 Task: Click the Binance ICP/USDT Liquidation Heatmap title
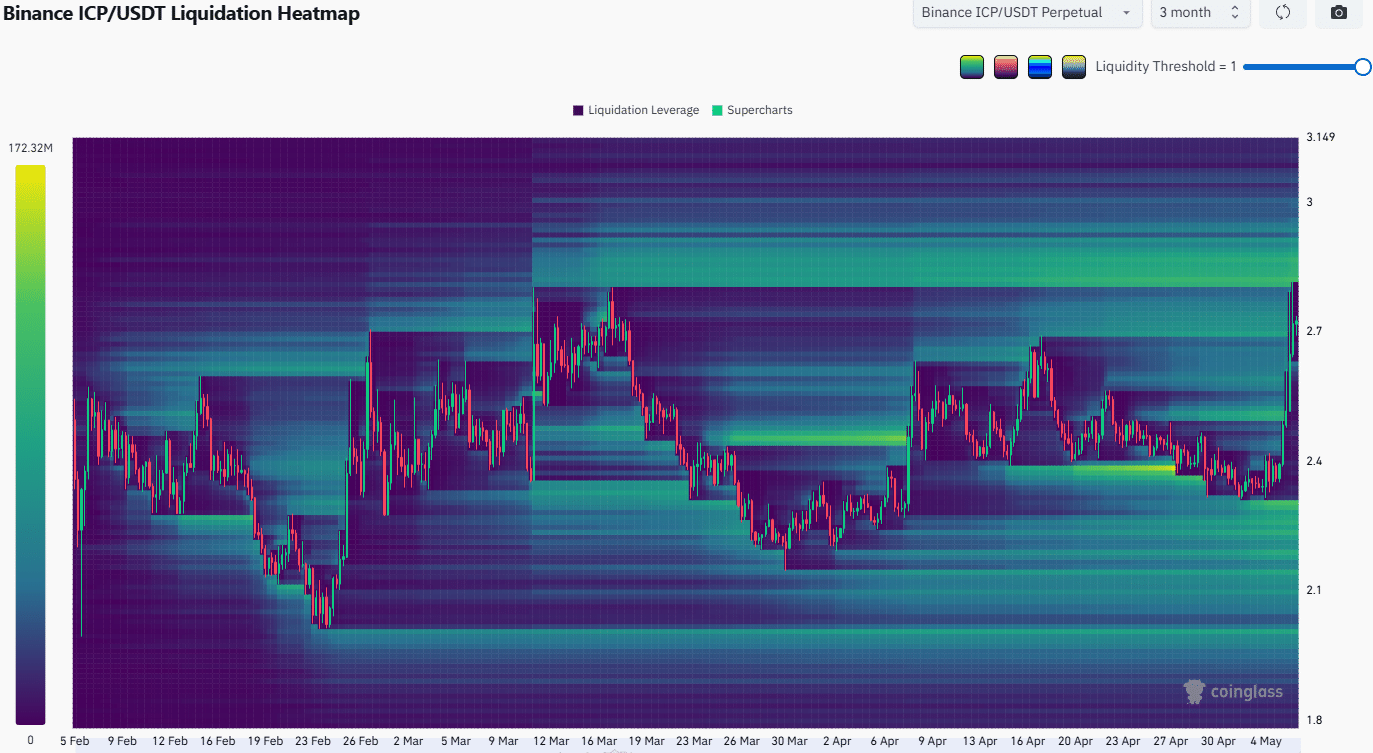(x=182, y=14)
